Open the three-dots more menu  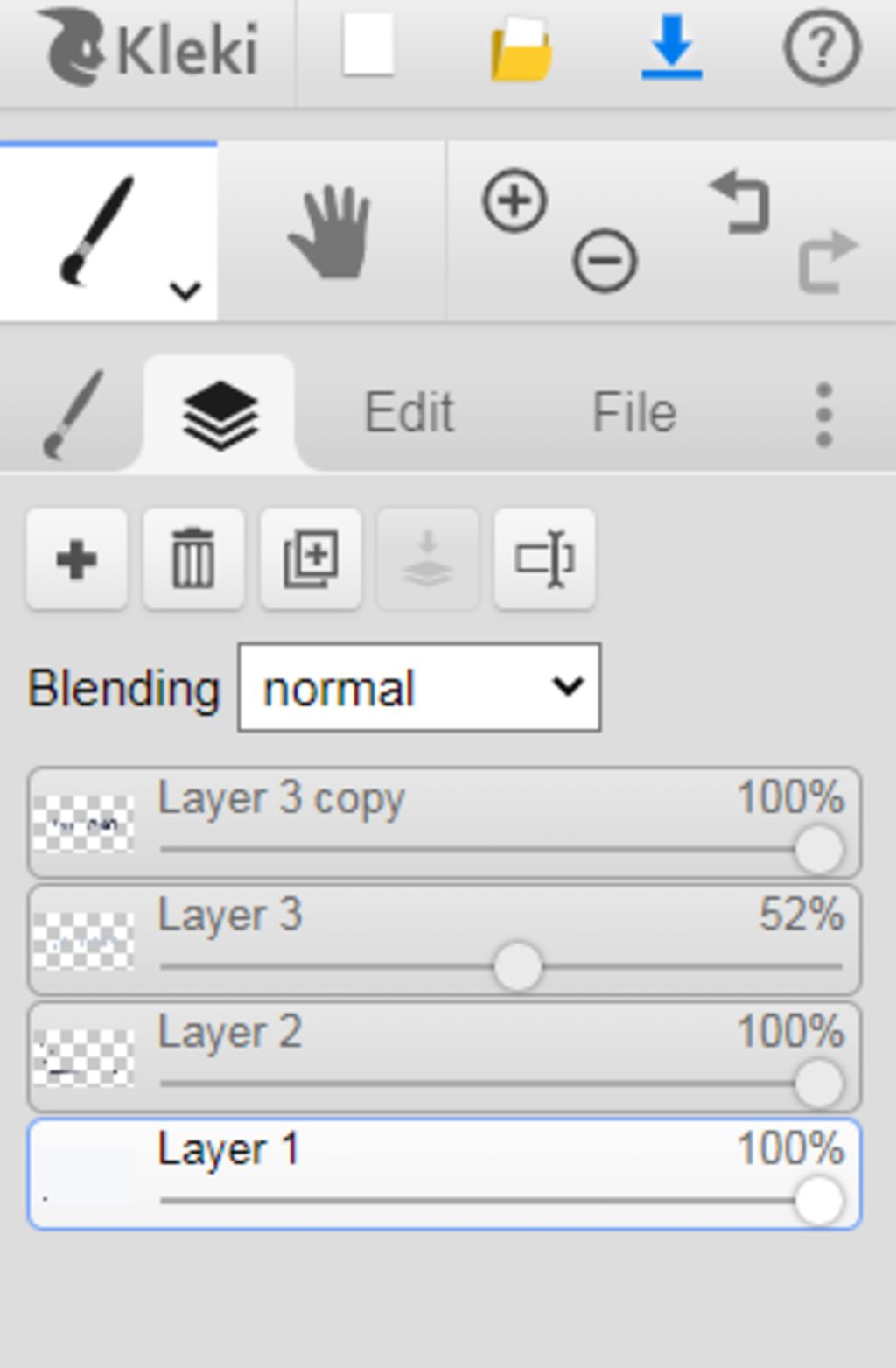(822, 415)
